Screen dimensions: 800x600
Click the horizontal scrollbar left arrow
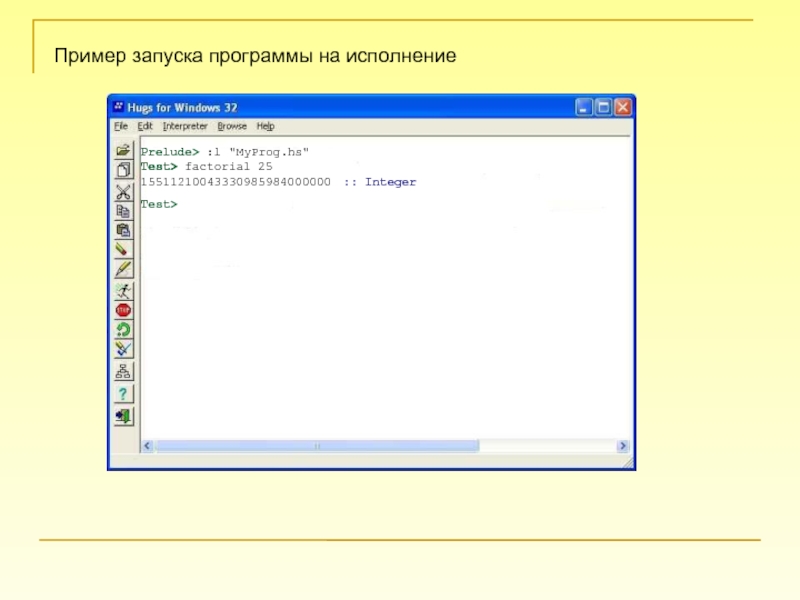point(146,446)
